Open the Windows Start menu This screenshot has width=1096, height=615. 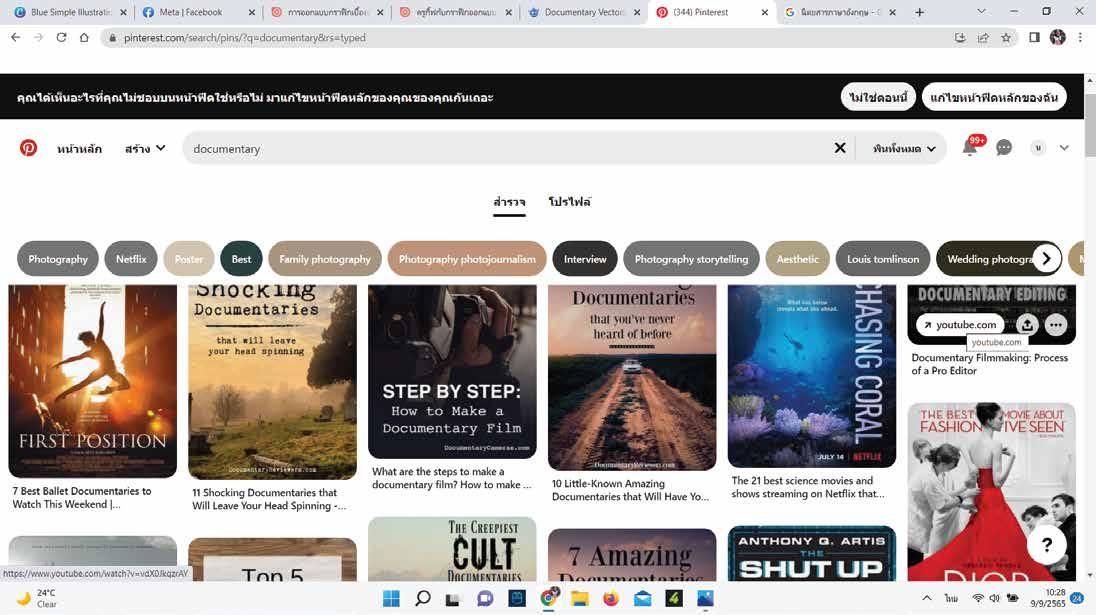391,598
